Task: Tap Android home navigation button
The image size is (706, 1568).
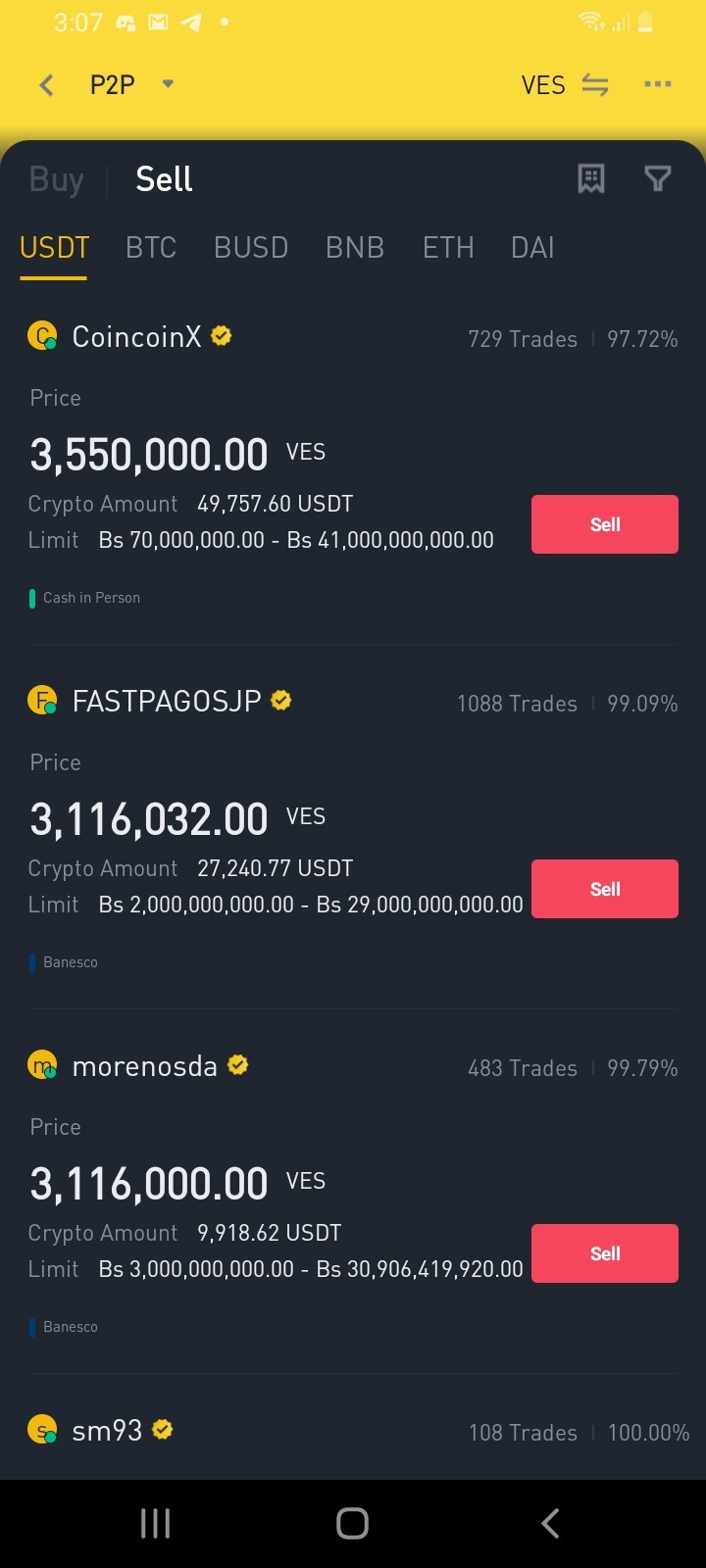Action: click(353, 1523)
